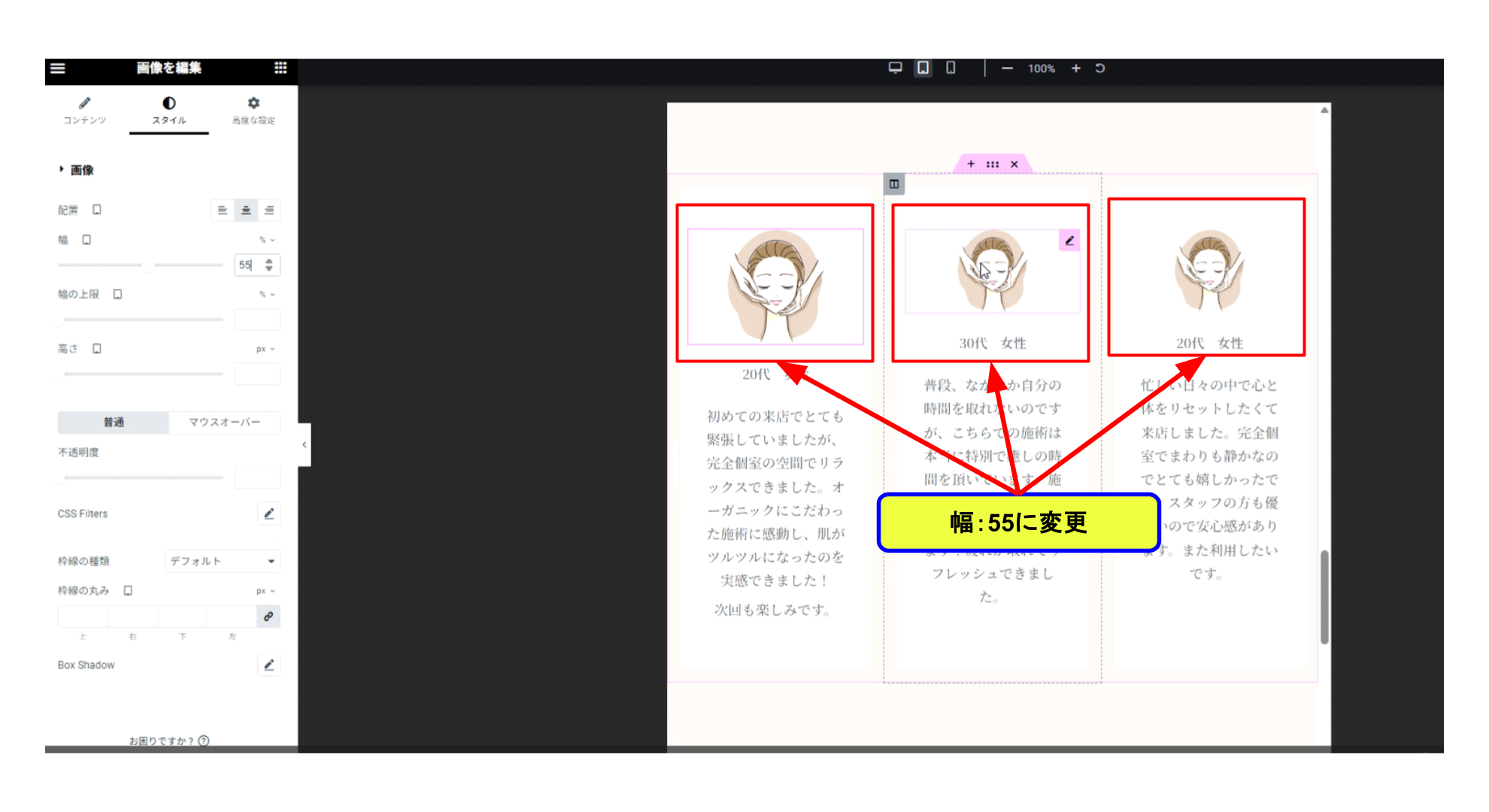
Task: Edit CSS Filters with pencil icon
Action: pyautogui.click(x=269, y=514)
